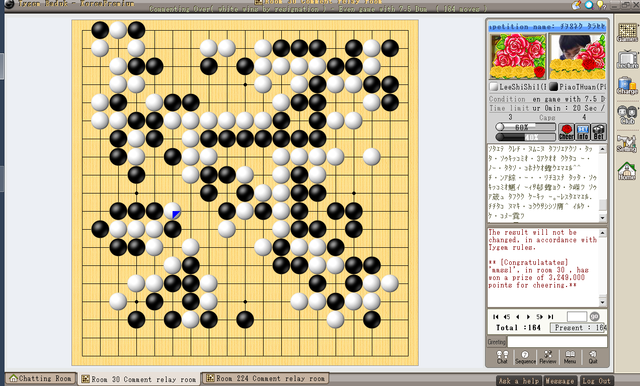Screen dimensions: 640x386
Task: Open the bet Info button
Action: pos(582,132)
